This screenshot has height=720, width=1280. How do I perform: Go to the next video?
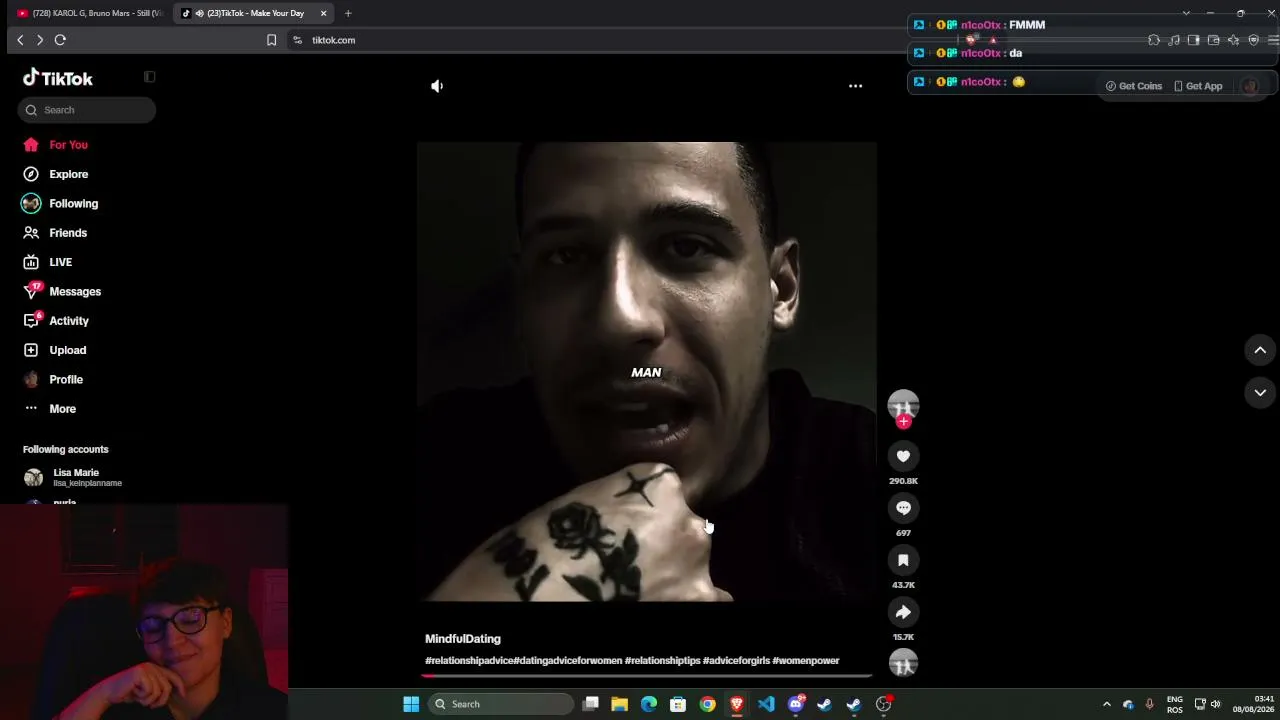(x=1260, y=393)
